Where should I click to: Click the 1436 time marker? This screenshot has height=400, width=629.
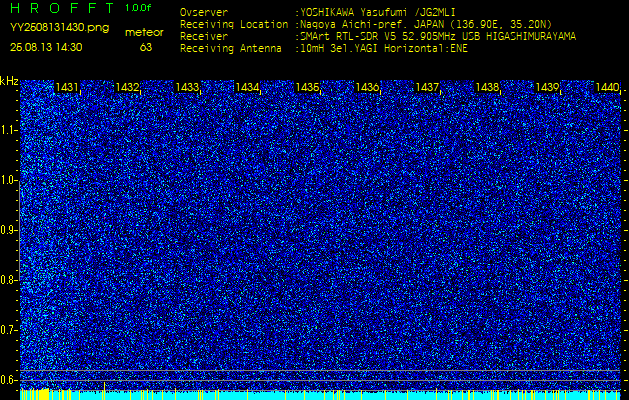(x=367, y=87)
